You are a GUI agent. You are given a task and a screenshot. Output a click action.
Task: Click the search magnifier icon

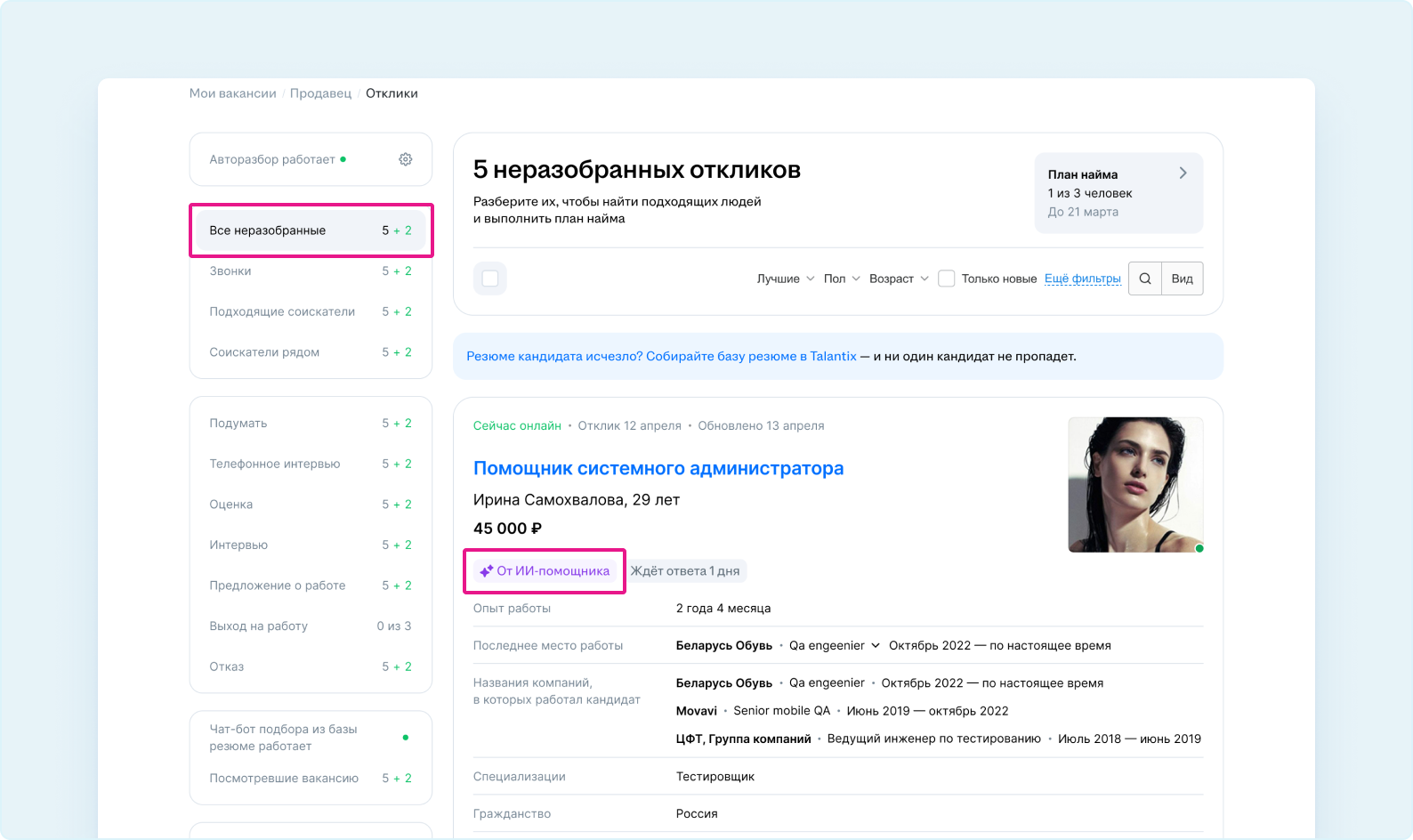[x=1144, y=279]
